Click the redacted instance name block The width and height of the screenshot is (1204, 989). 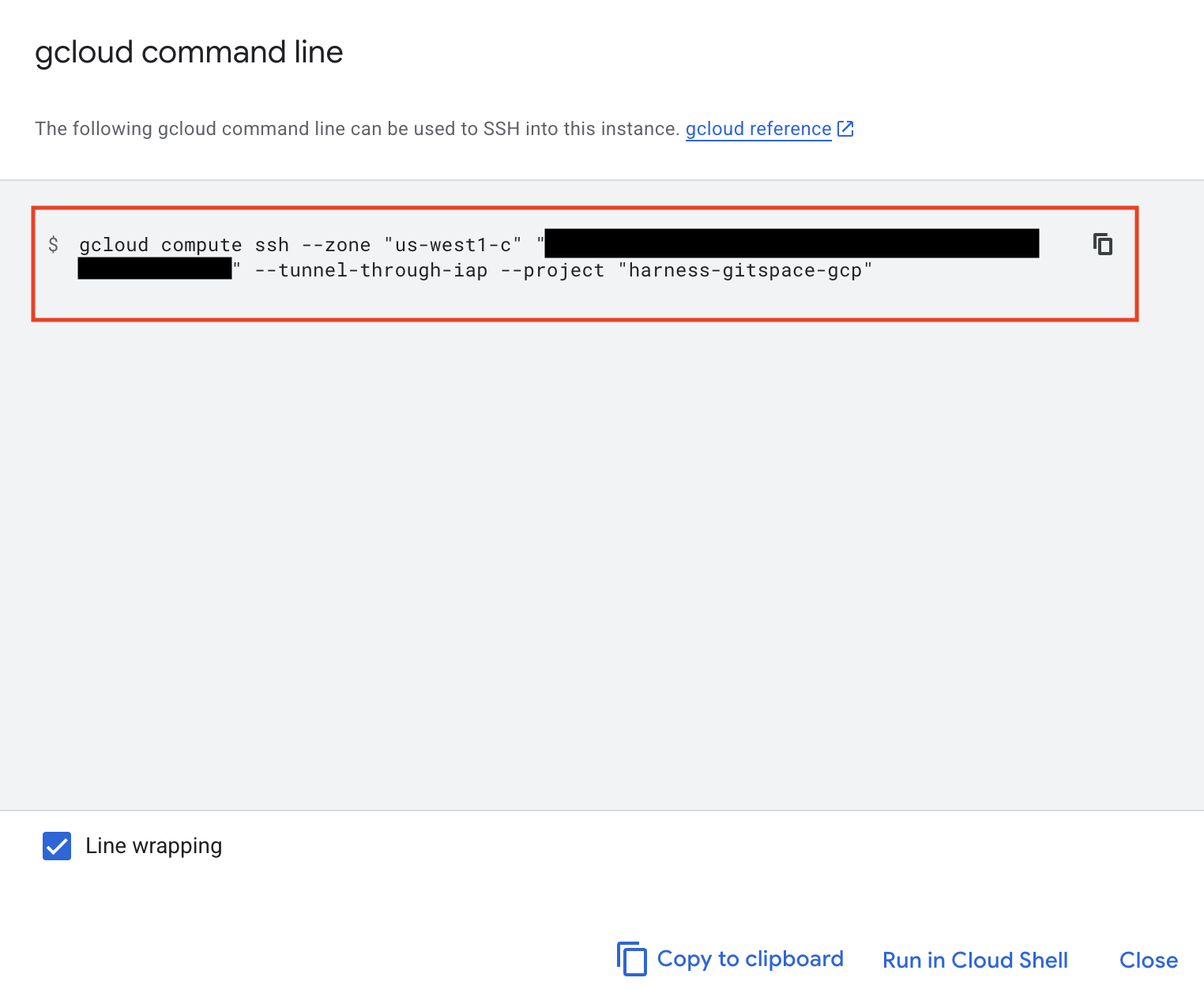[790, 243]
